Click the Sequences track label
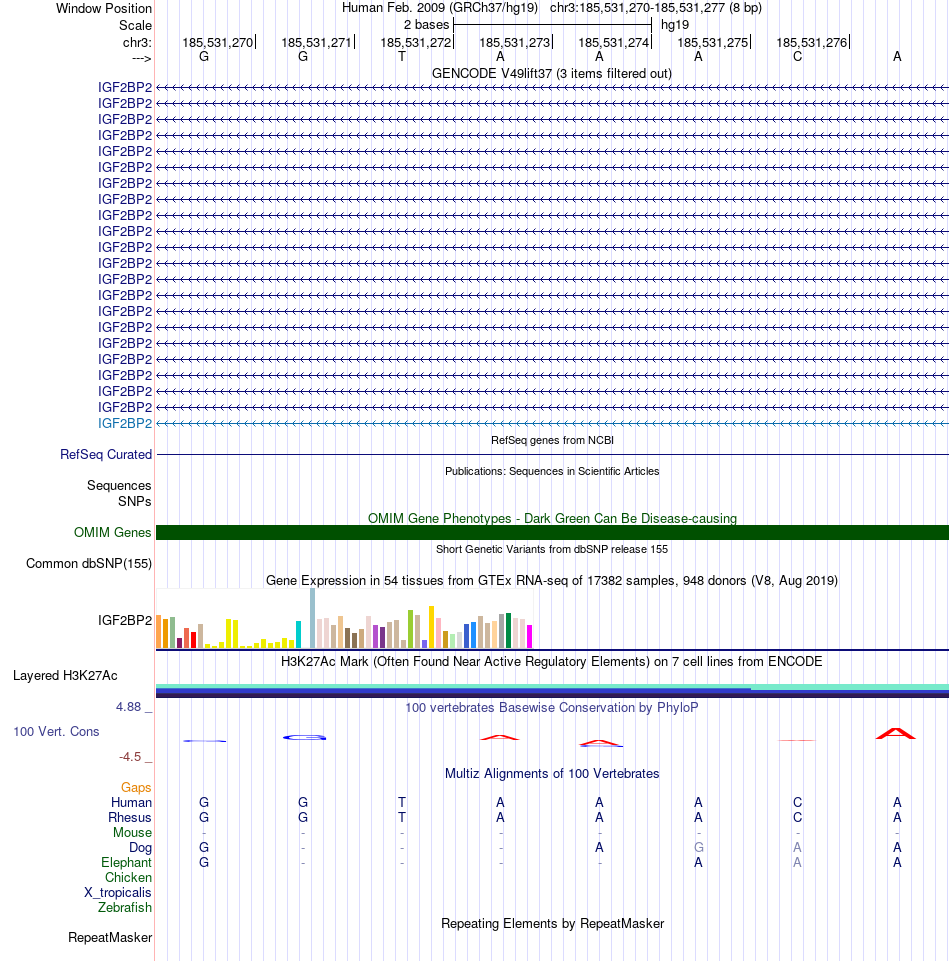This screenshot has width=950, height=961. click(119, 485)
